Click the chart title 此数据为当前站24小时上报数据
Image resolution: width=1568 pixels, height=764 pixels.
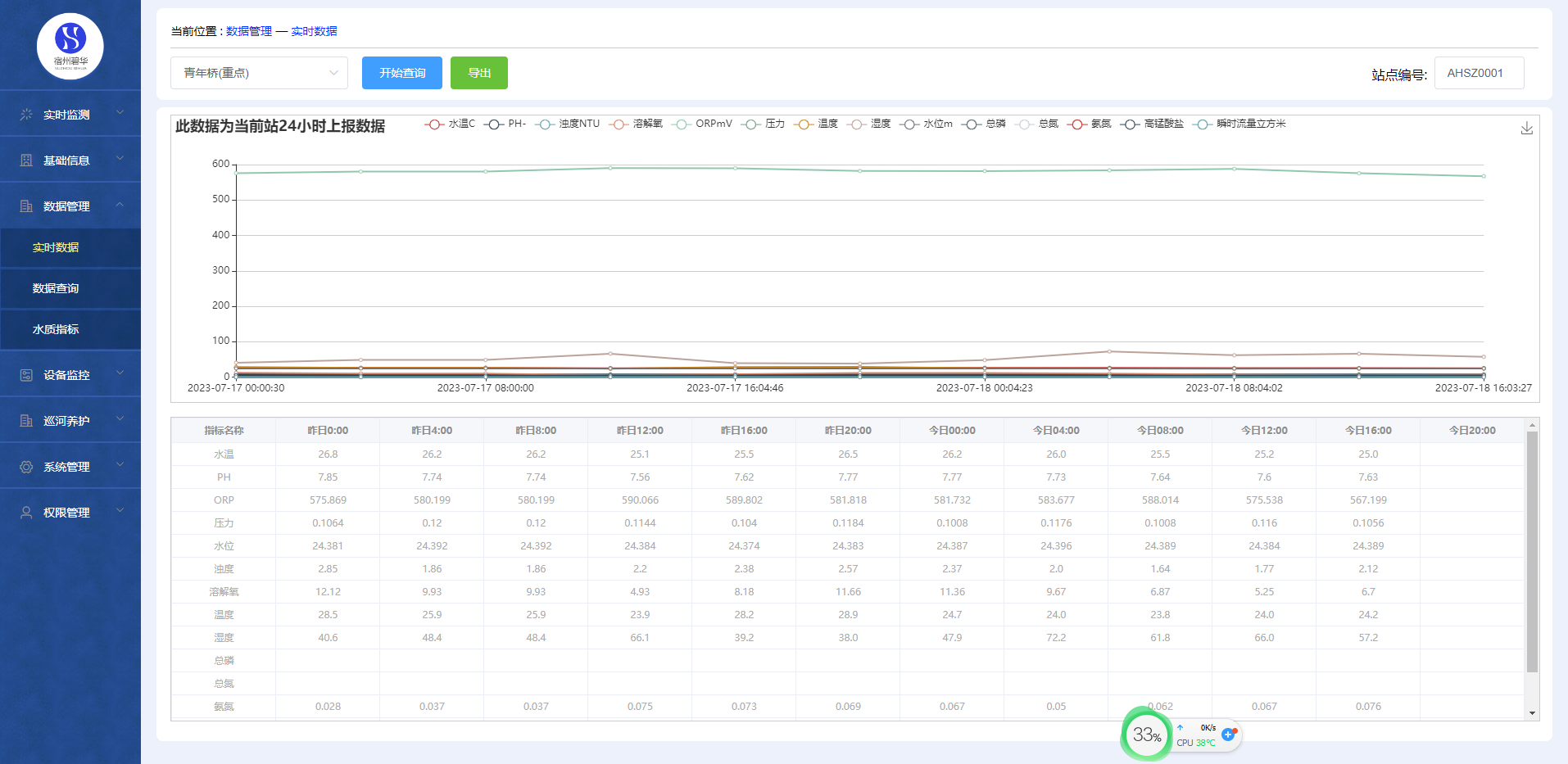[x=280, y=126]
